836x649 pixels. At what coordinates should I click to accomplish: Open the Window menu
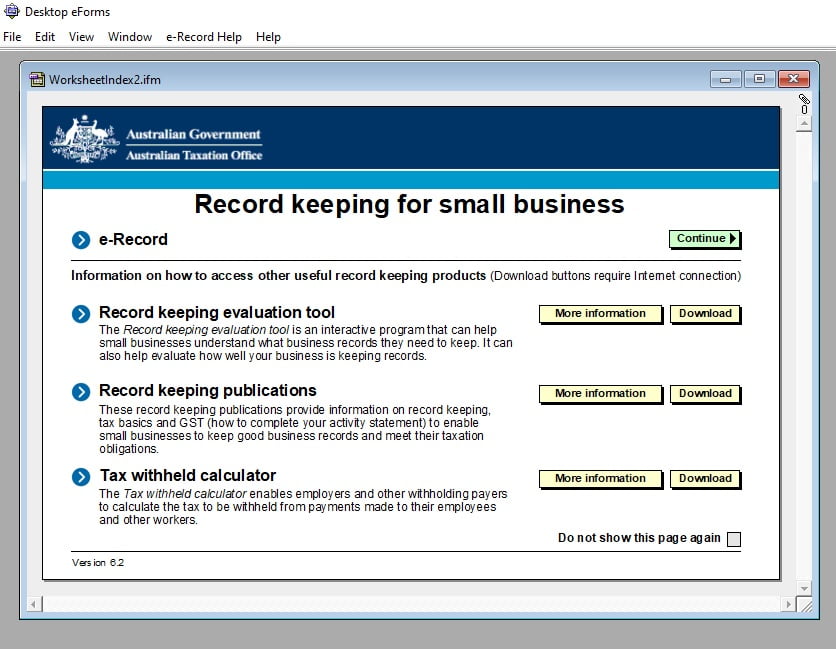click(x=130, y=37)
